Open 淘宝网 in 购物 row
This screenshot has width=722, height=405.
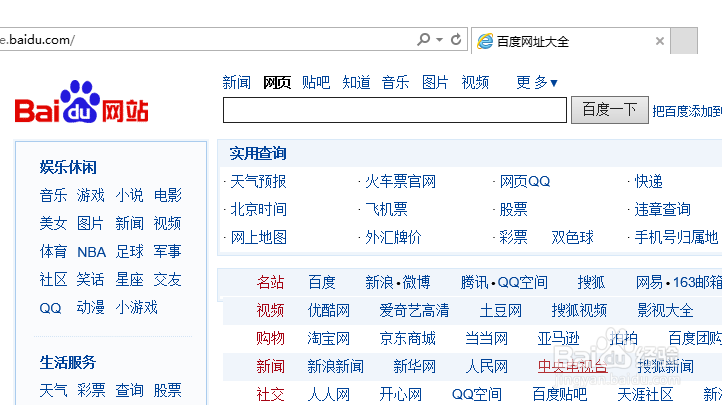click(x=329, y=339)
